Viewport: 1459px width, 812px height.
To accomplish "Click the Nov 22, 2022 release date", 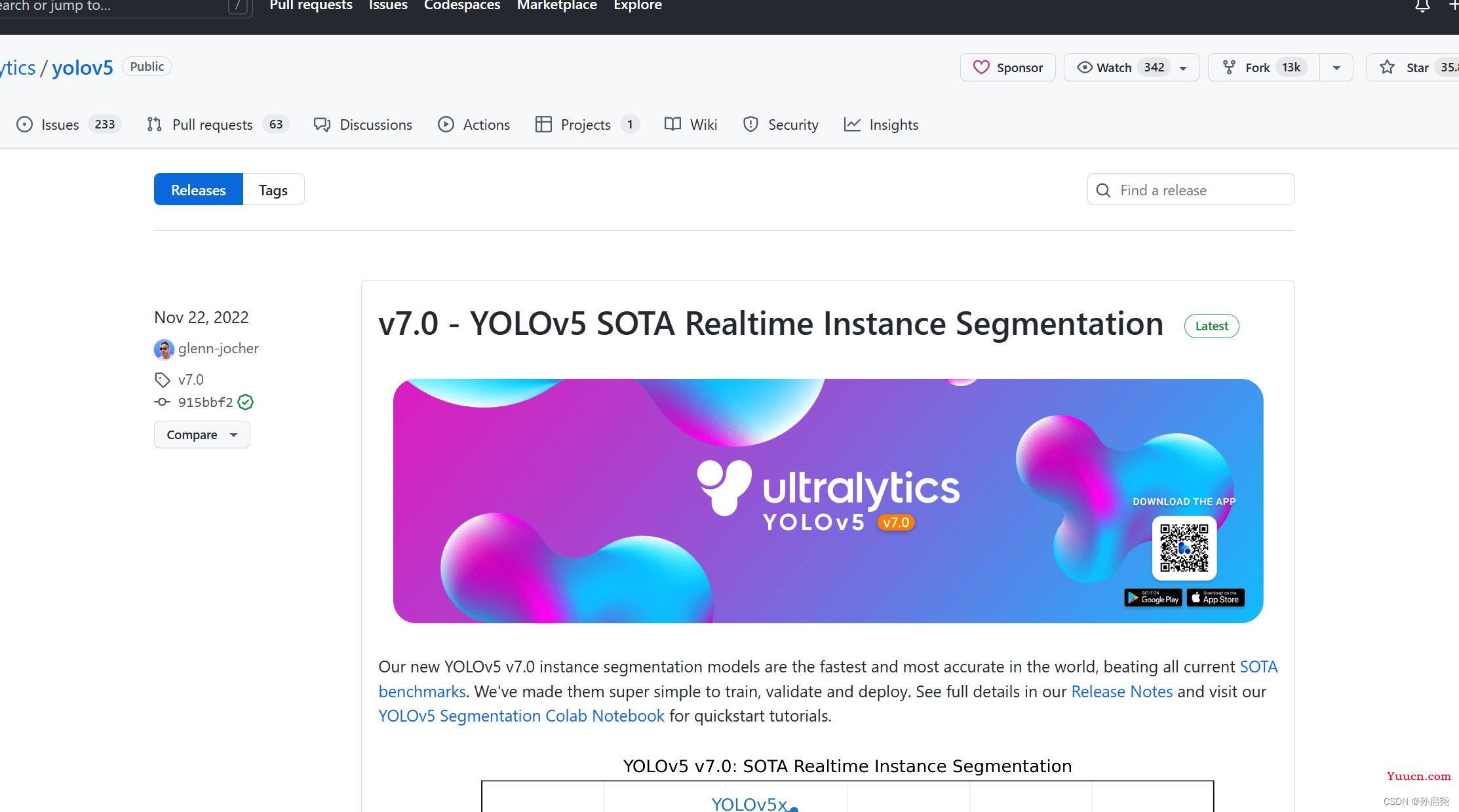I will coord(201,317).
